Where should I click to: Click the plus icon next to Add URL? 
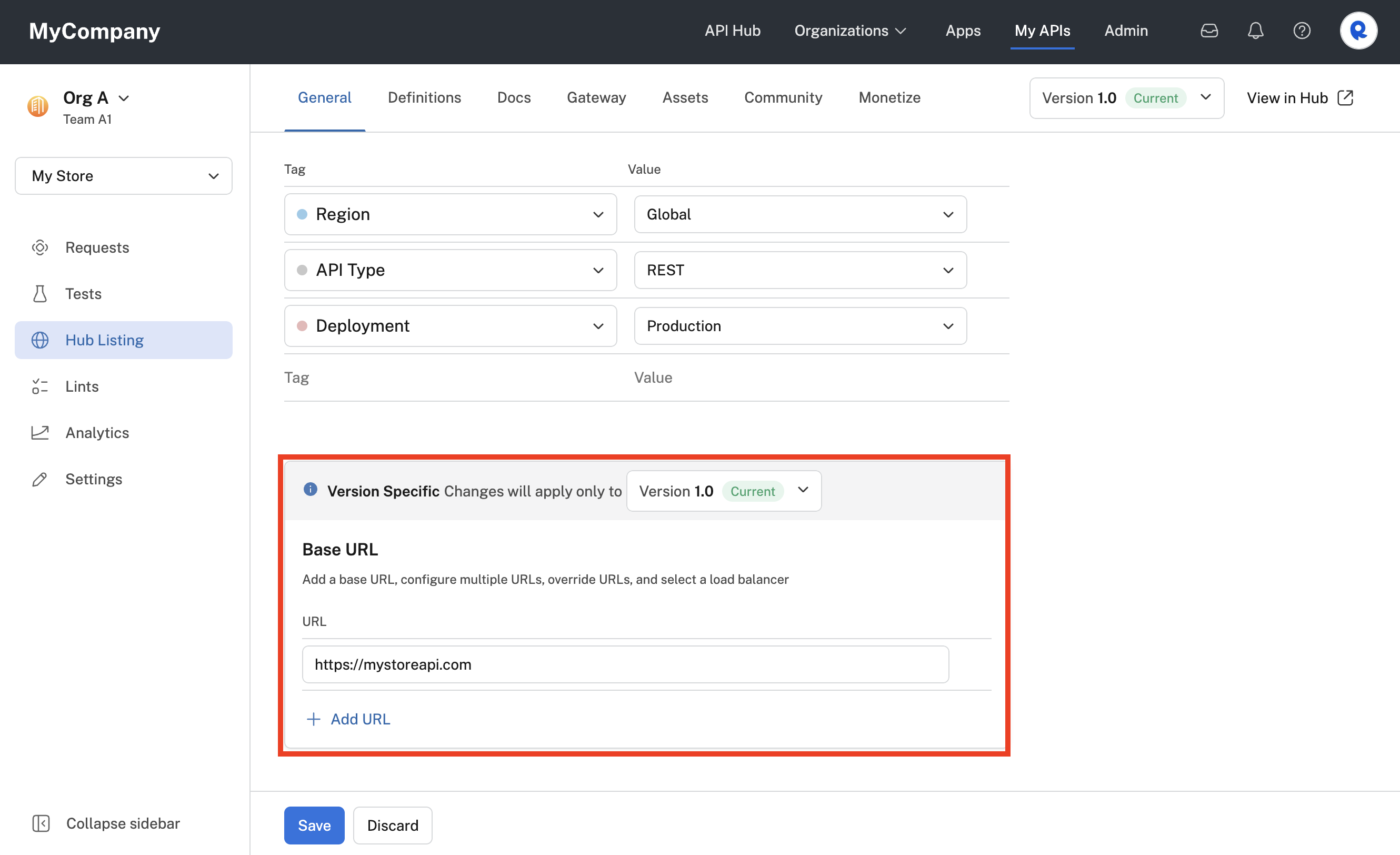tap(314, 719)
